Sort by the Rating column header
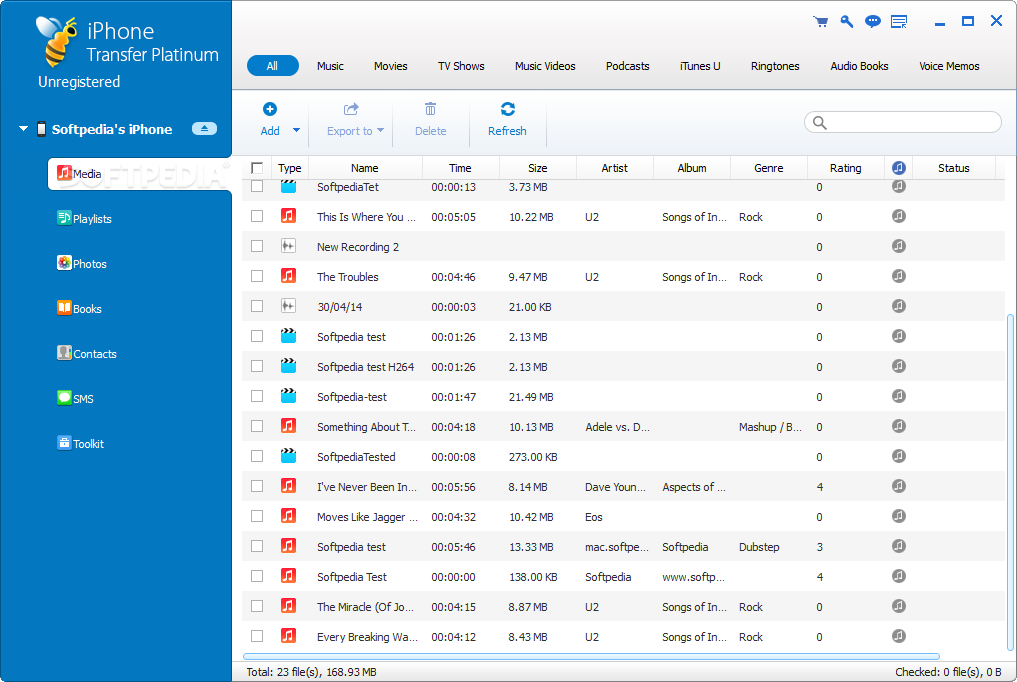This screenshot has width=1017, height=682. 846,168
